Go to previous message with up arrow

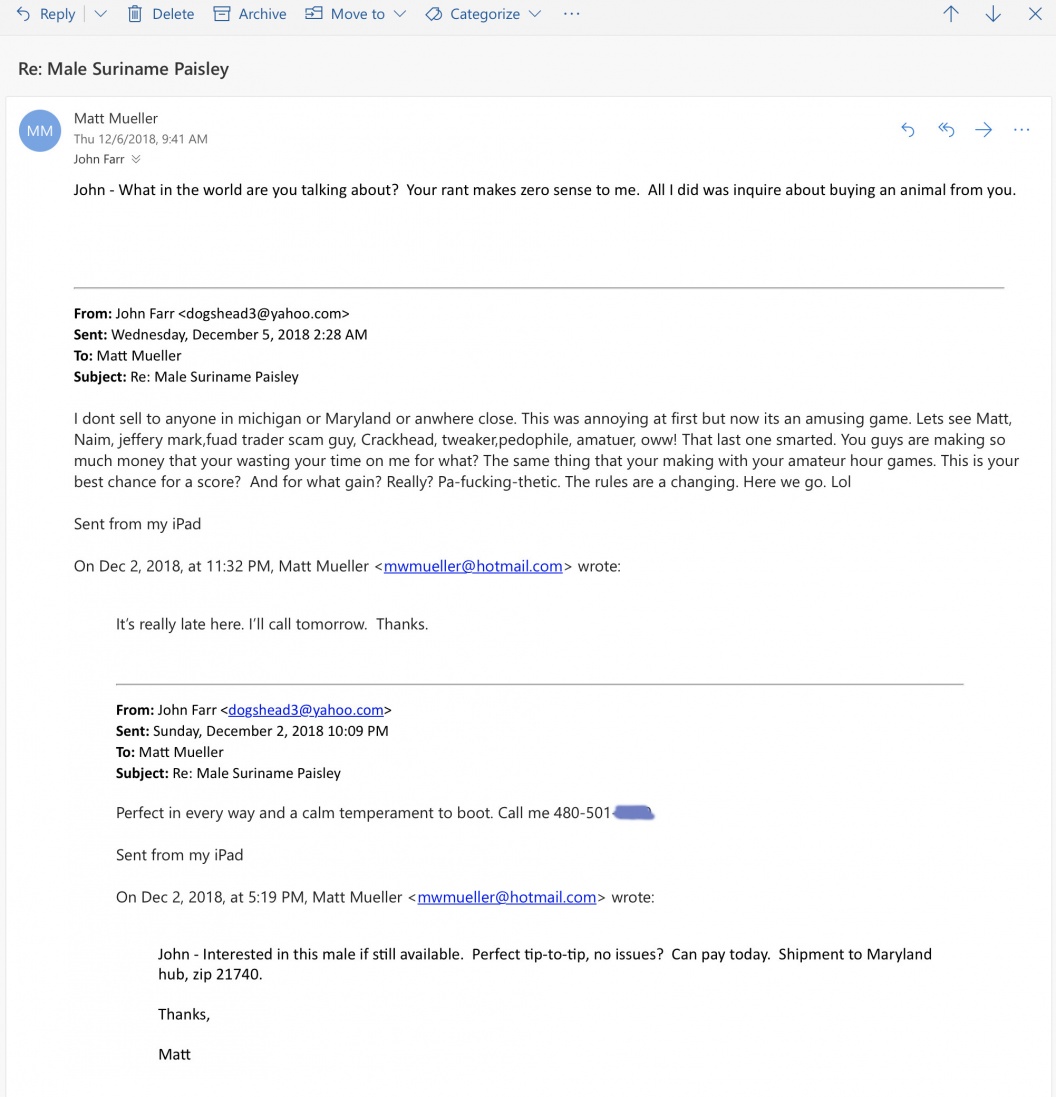951,14
